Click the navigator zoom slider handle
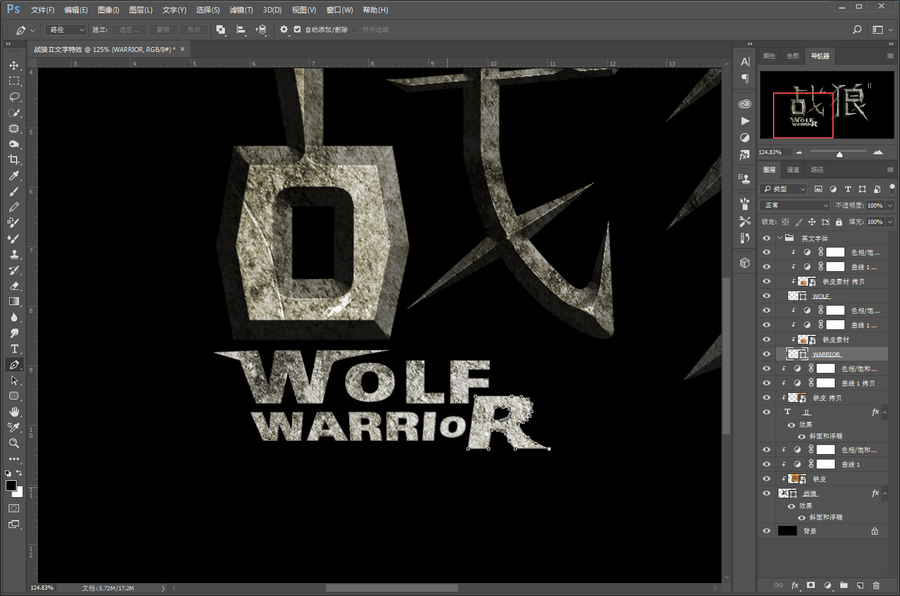The image size is (900, 596). [839, 153]
